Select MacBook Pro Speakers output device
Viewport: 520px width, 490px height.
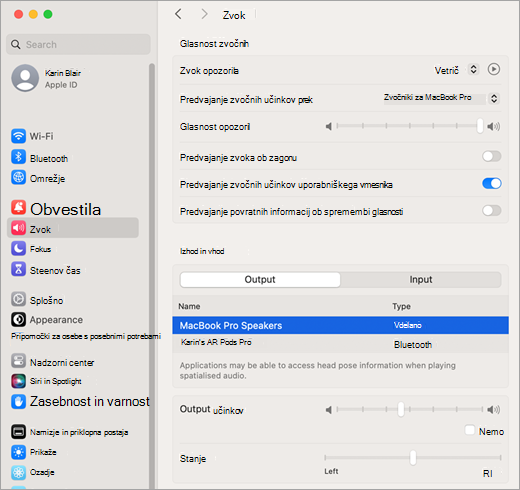tap(340, 325)
